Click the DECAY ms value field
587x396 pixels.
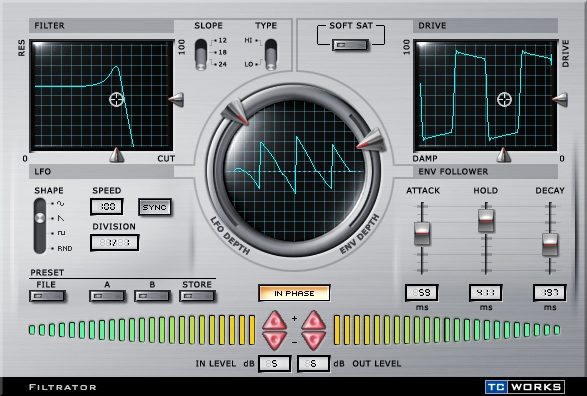point(550,292)
